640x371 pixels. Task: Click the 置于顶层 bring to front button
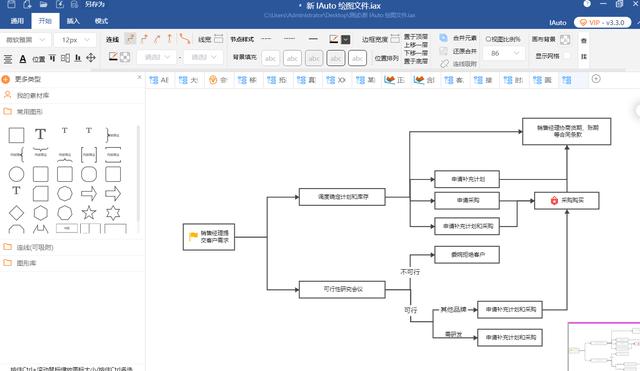(416, 37)
